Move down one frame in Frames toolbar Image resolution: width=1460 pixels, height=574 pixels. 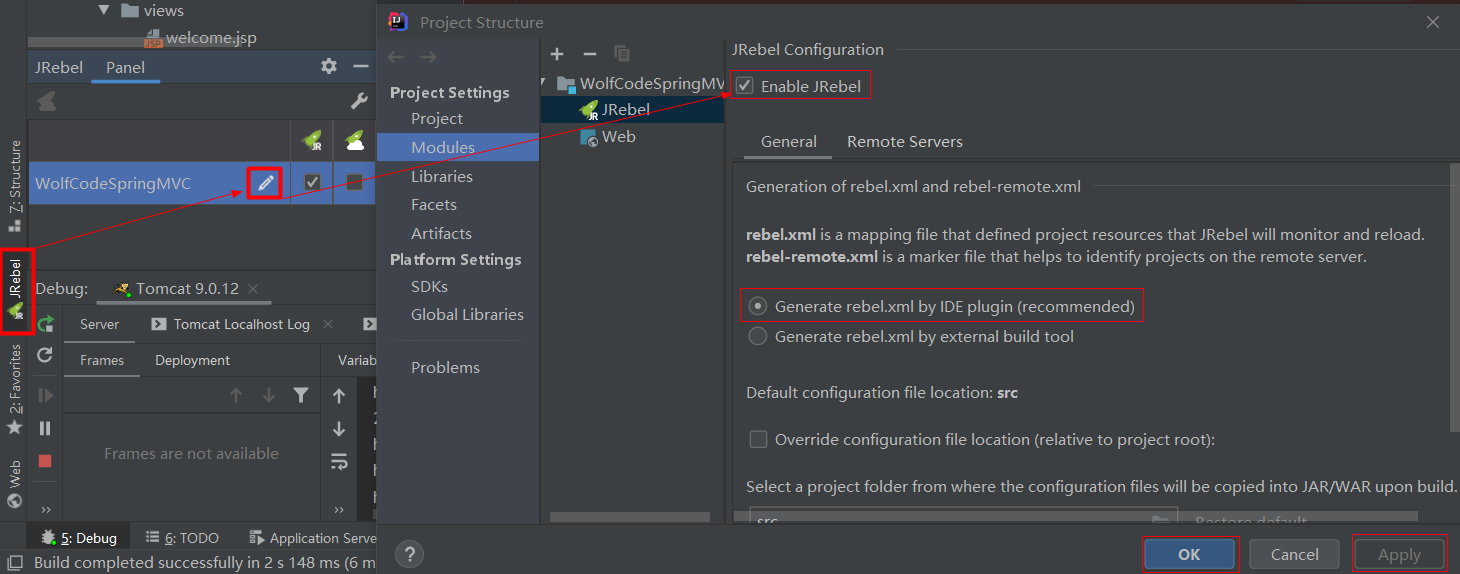click(268, 396)
